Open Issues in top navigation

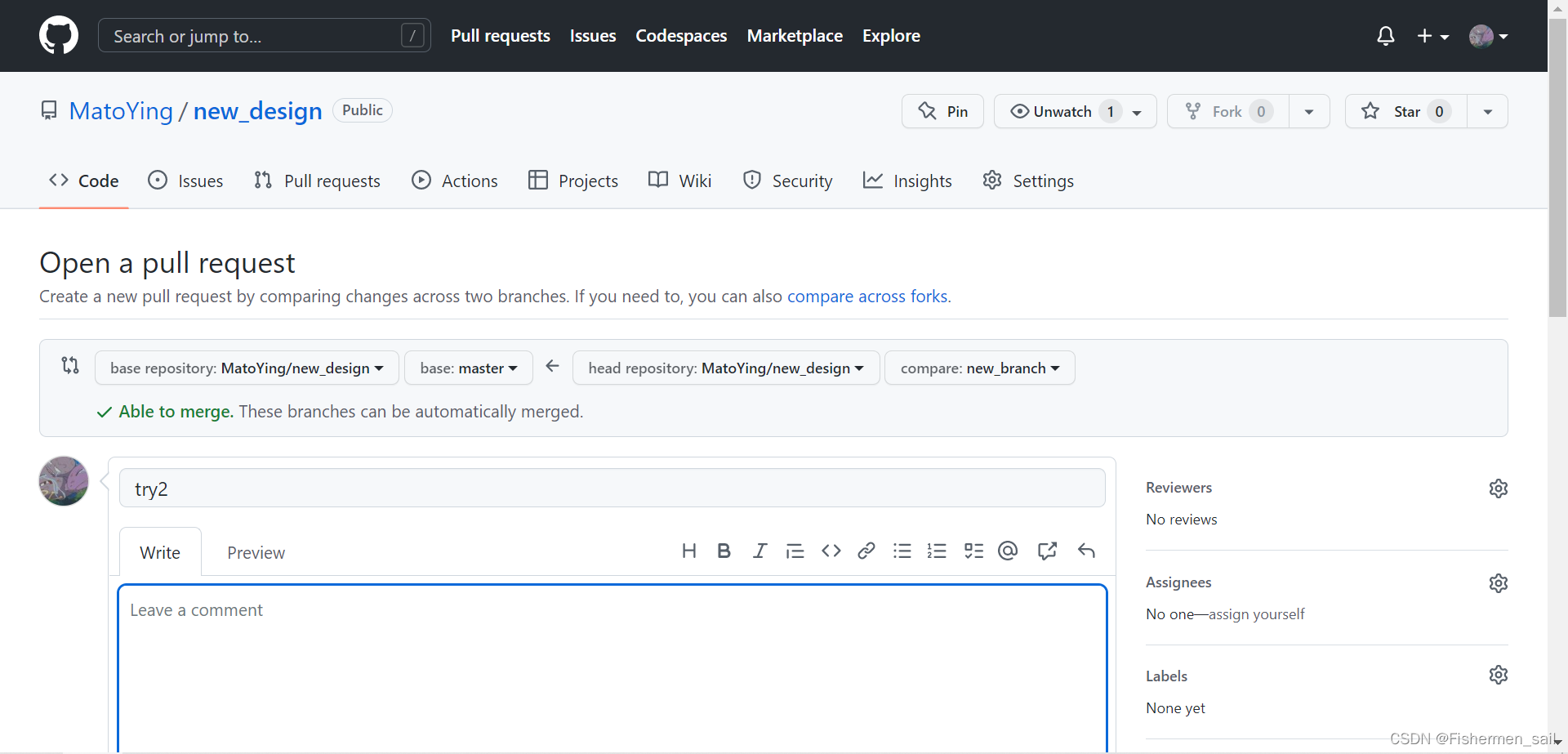[x=593, y=36]
